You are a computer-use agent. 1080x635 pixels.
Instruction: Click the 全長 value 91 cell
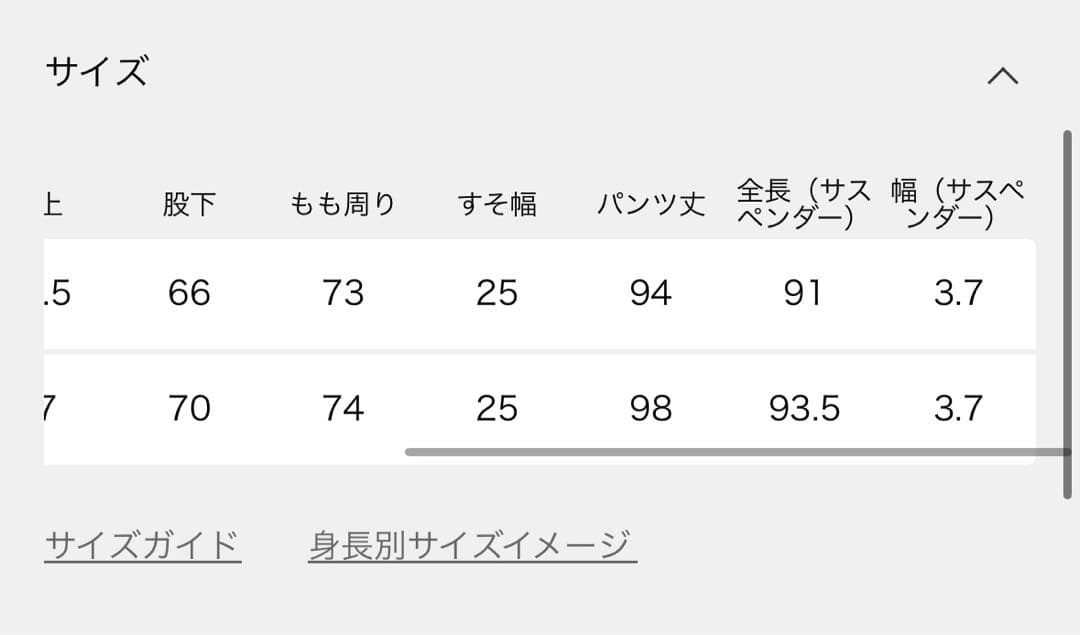click(804, 293)
